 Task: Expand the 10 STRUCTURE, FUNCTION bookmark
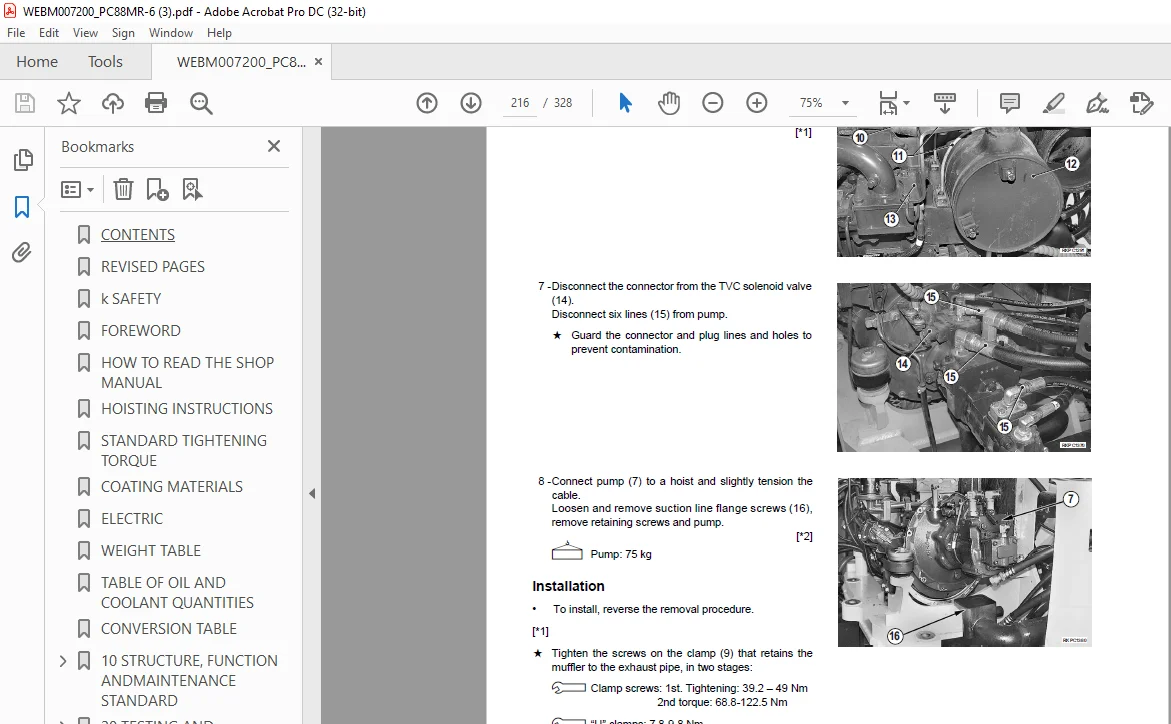pyautogui.click(x=63, y=660)
